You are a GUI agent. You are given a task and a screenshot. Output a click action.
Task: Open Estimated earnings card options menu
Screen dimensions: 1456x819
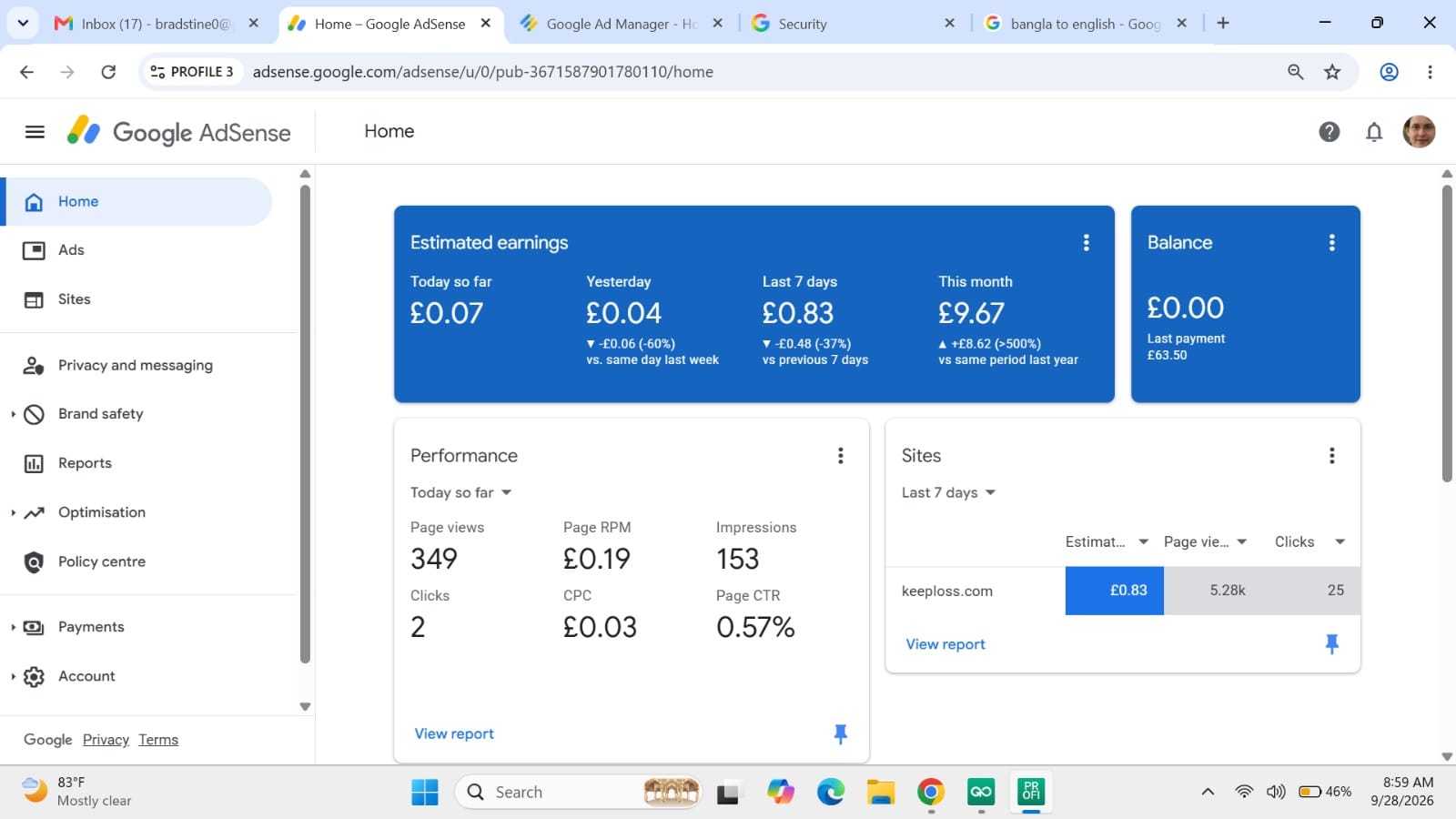click(1086, 243)
